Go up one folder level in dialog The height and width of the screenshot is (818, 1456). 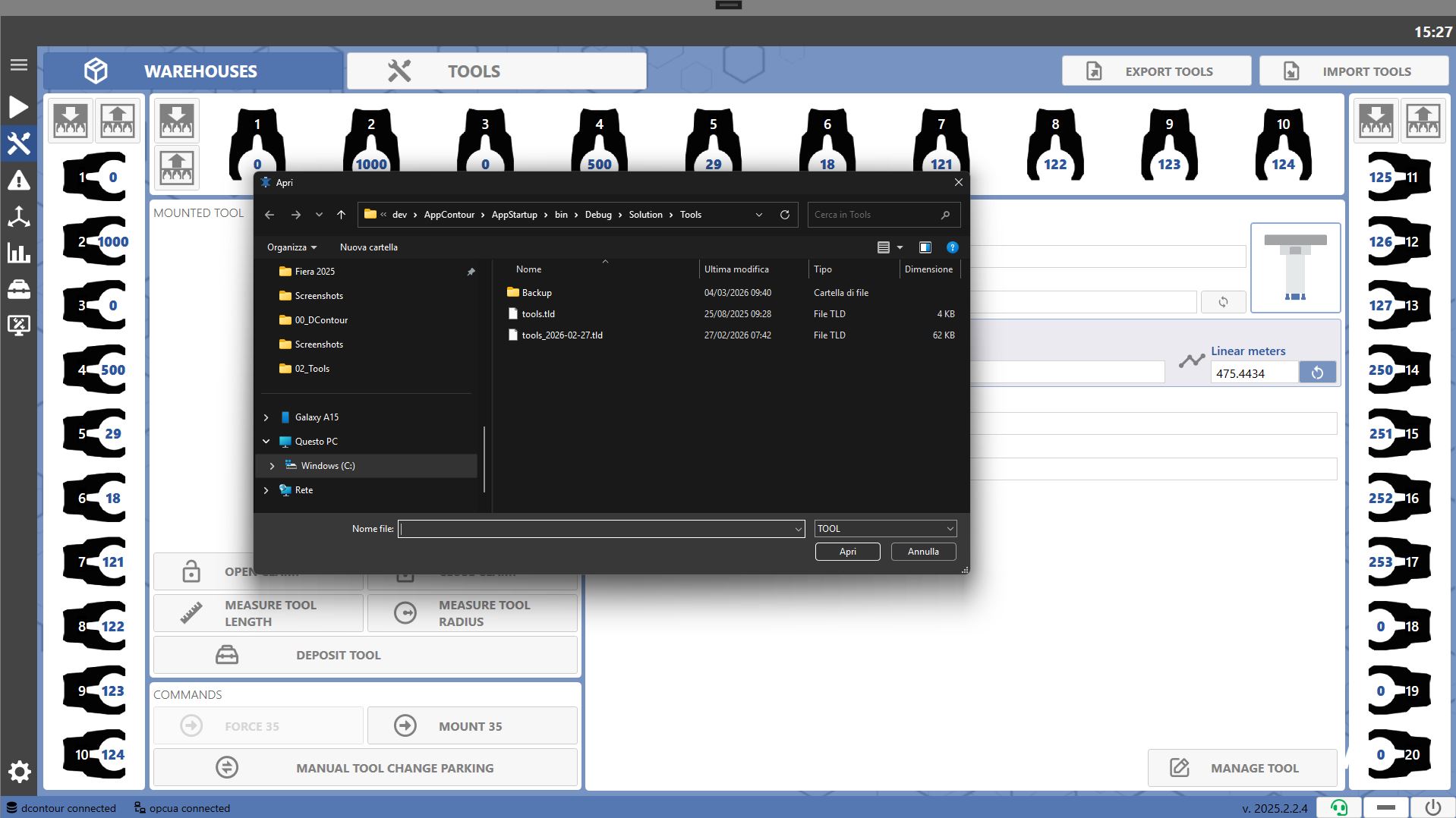pos(341,215)
